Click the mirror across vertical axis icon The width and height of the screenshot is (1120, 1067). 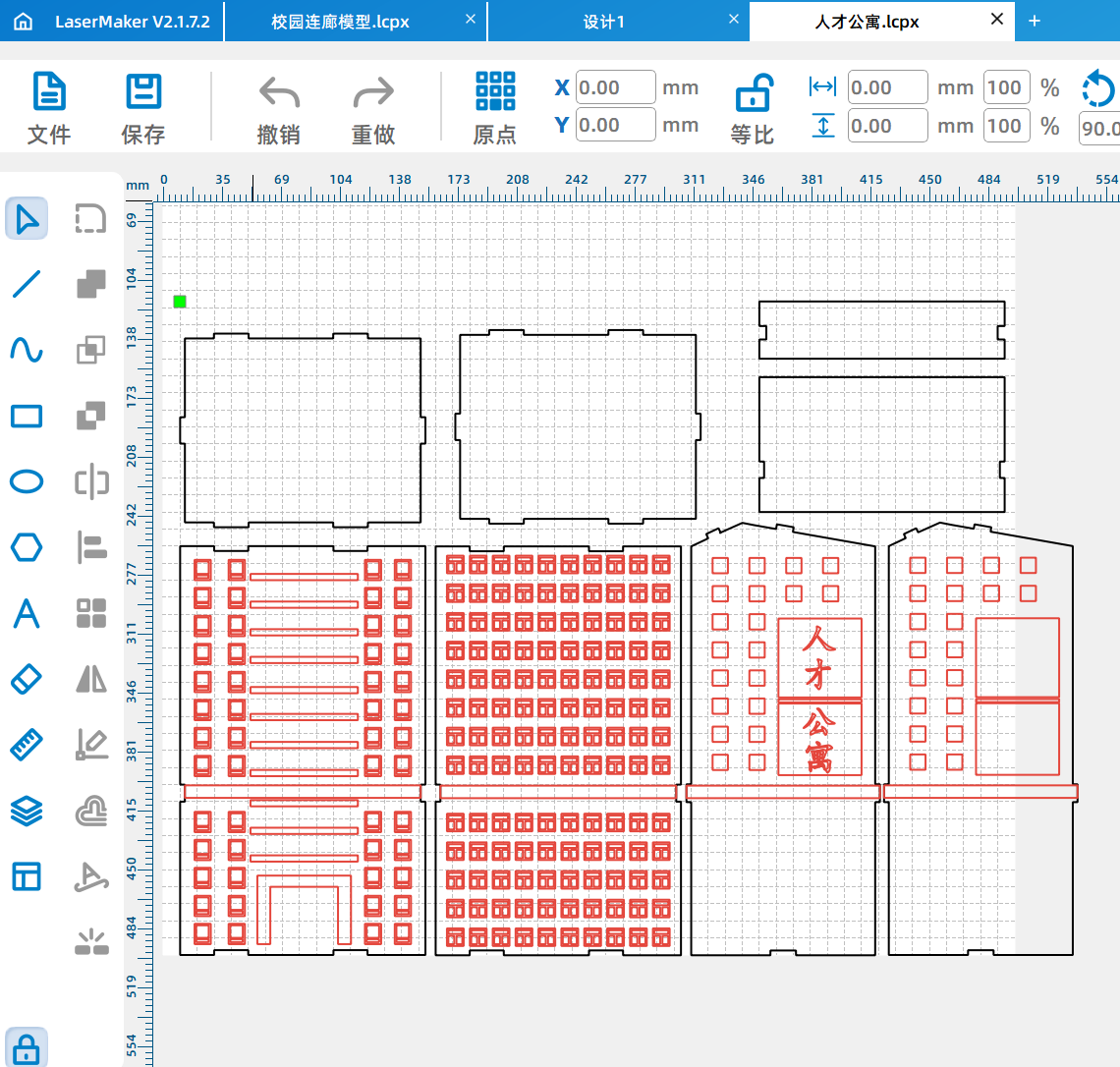91,482
